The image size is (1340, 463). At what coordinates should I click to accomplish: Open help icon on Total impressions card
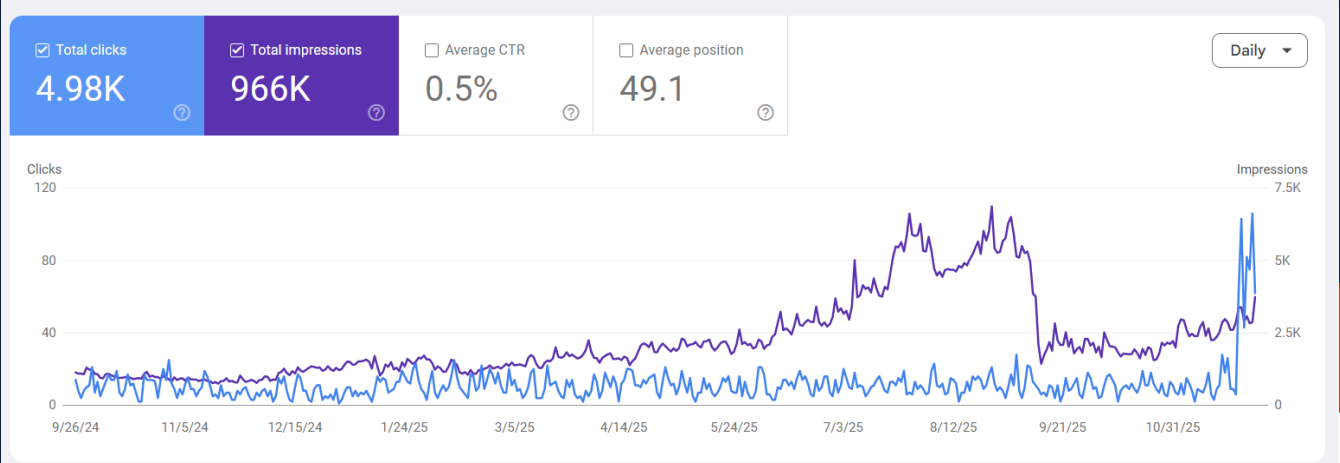tap(376, 113)
